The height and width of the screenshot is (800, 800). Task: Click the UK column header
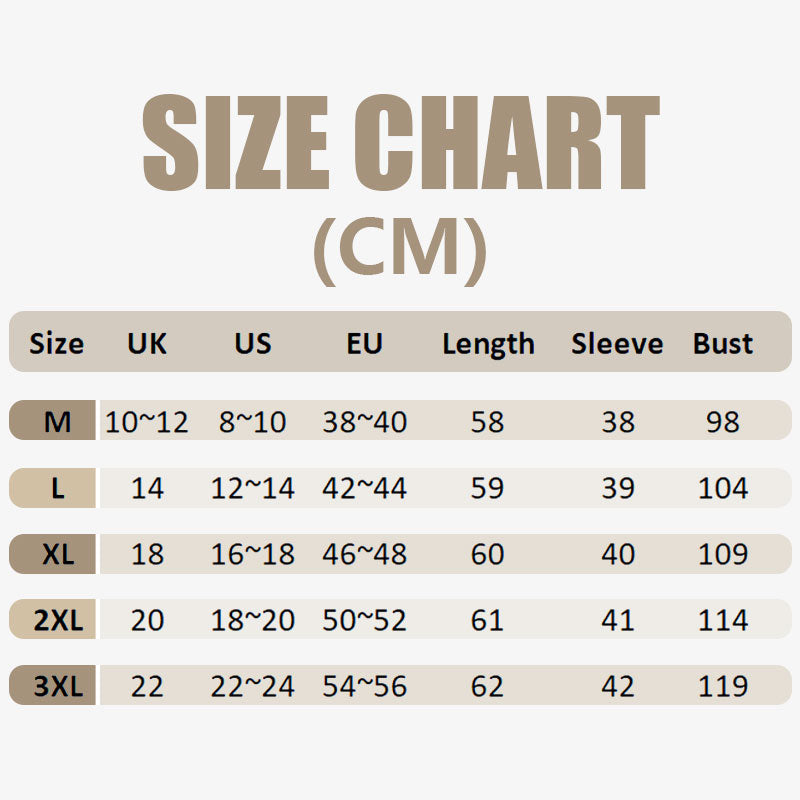click(x=147, y=344)
